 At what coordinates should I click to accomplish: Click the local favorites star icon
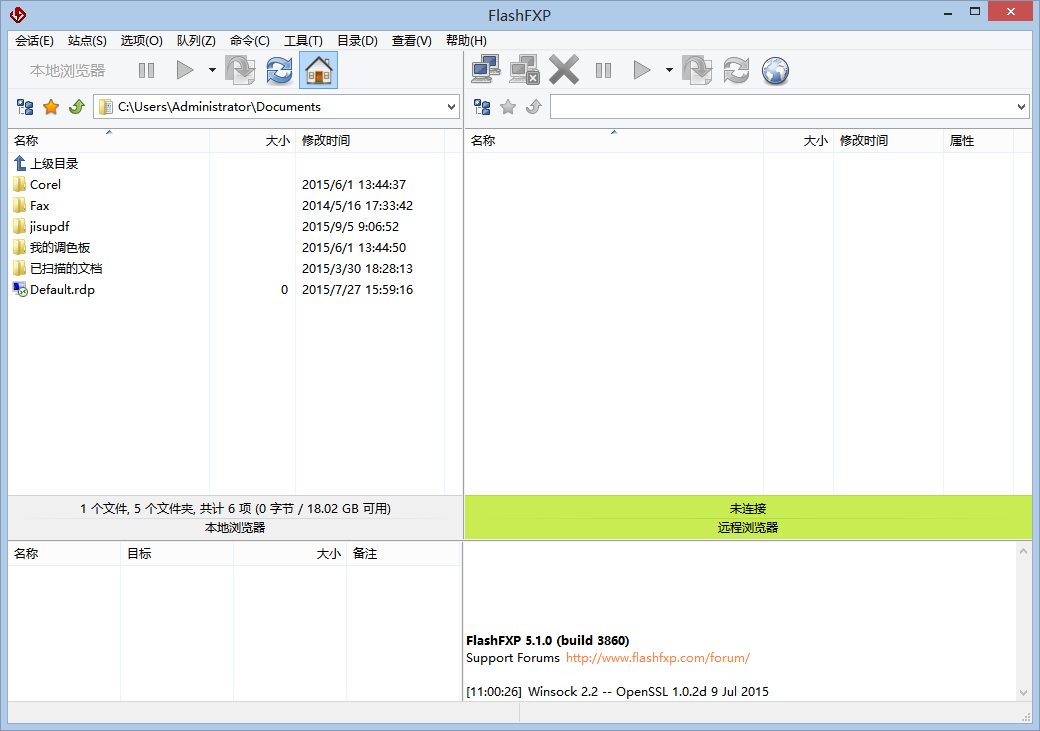[51, 107]
